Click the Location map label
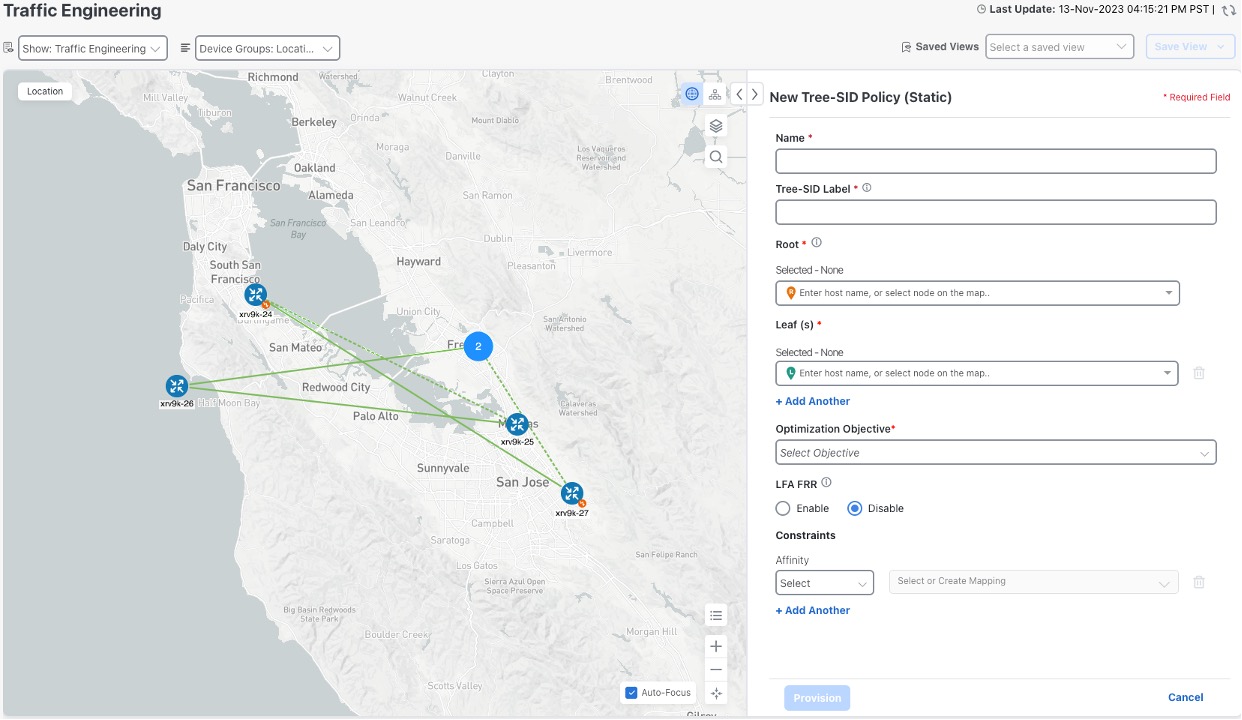Viewport: 1242px width, 720px height. (x=45, y=91)
